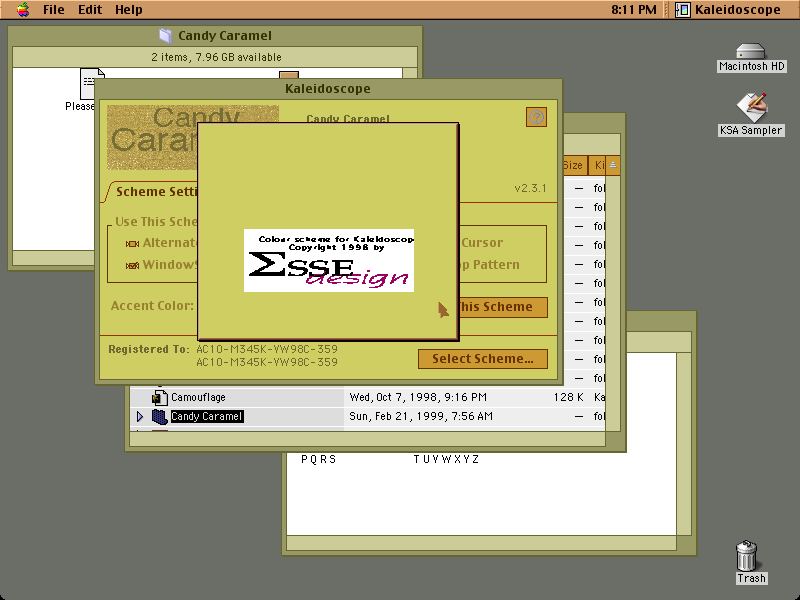The width and height of the screenshot is (800, 600).
Task: Select the Candy Caramel folder icon in list
Action: pos(160,417)
